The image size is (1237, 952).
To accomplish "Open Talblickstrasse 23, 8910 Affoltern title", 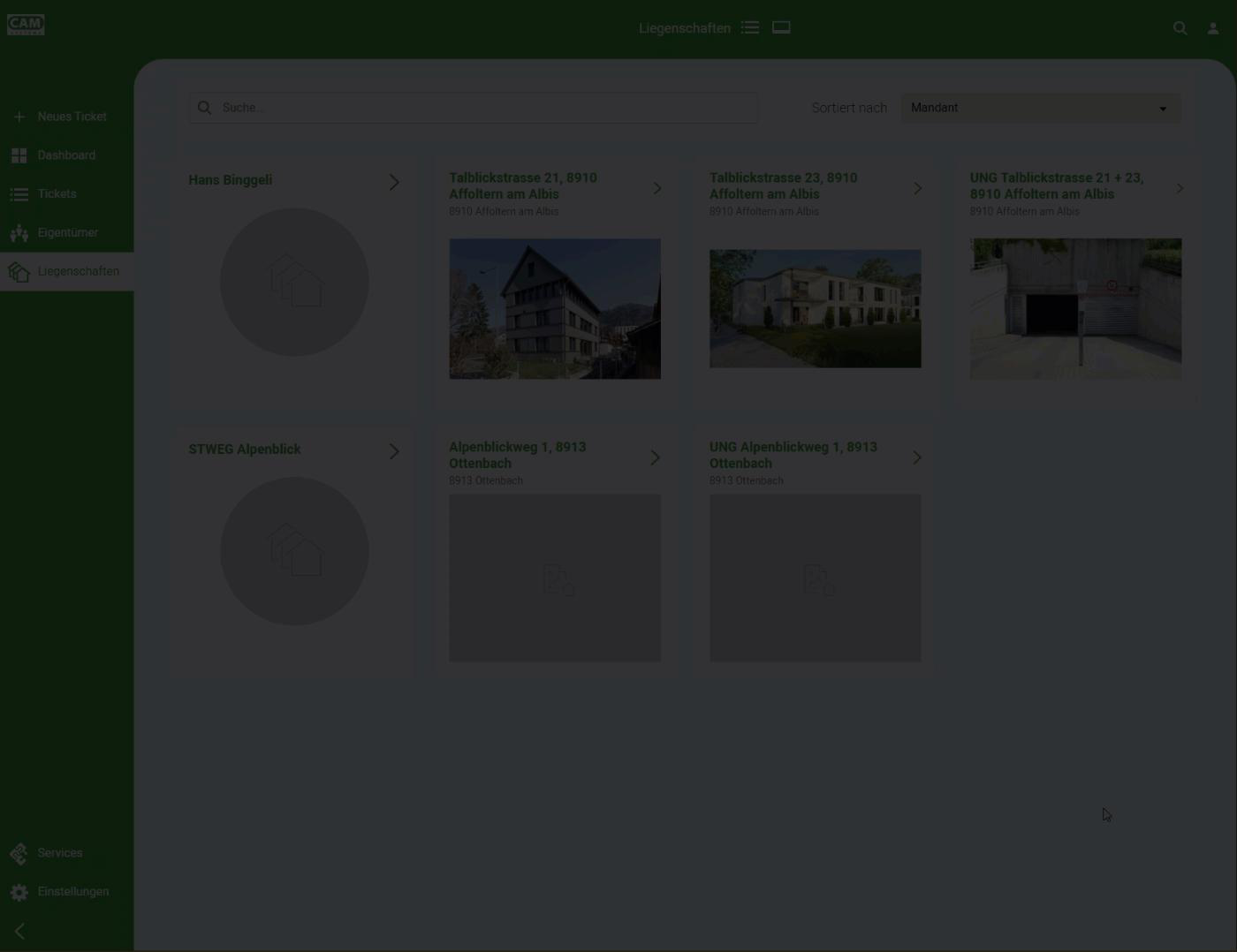I will (x=784, y=185).
